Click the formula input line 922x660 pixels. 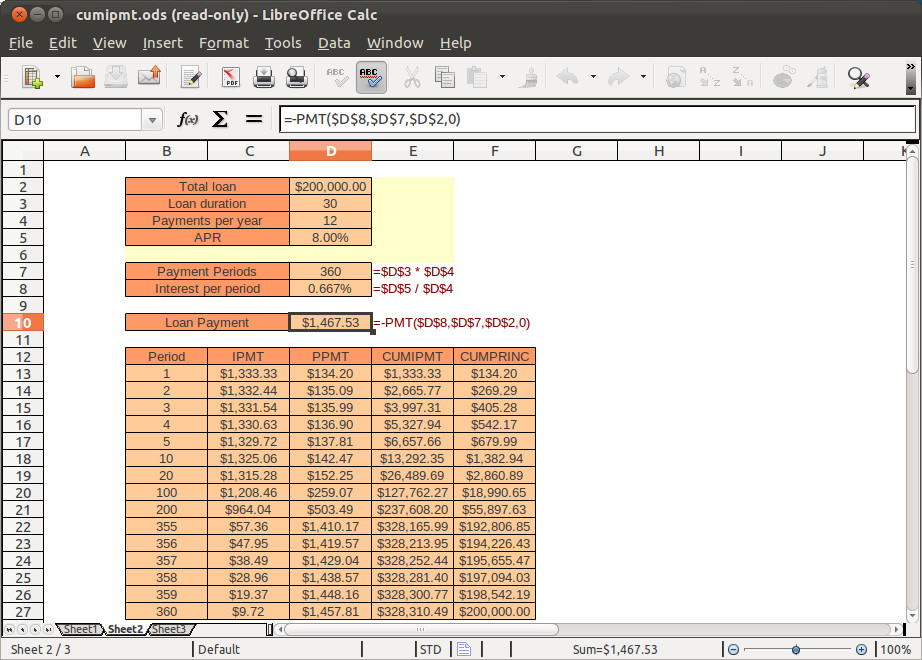pos(597,119)
